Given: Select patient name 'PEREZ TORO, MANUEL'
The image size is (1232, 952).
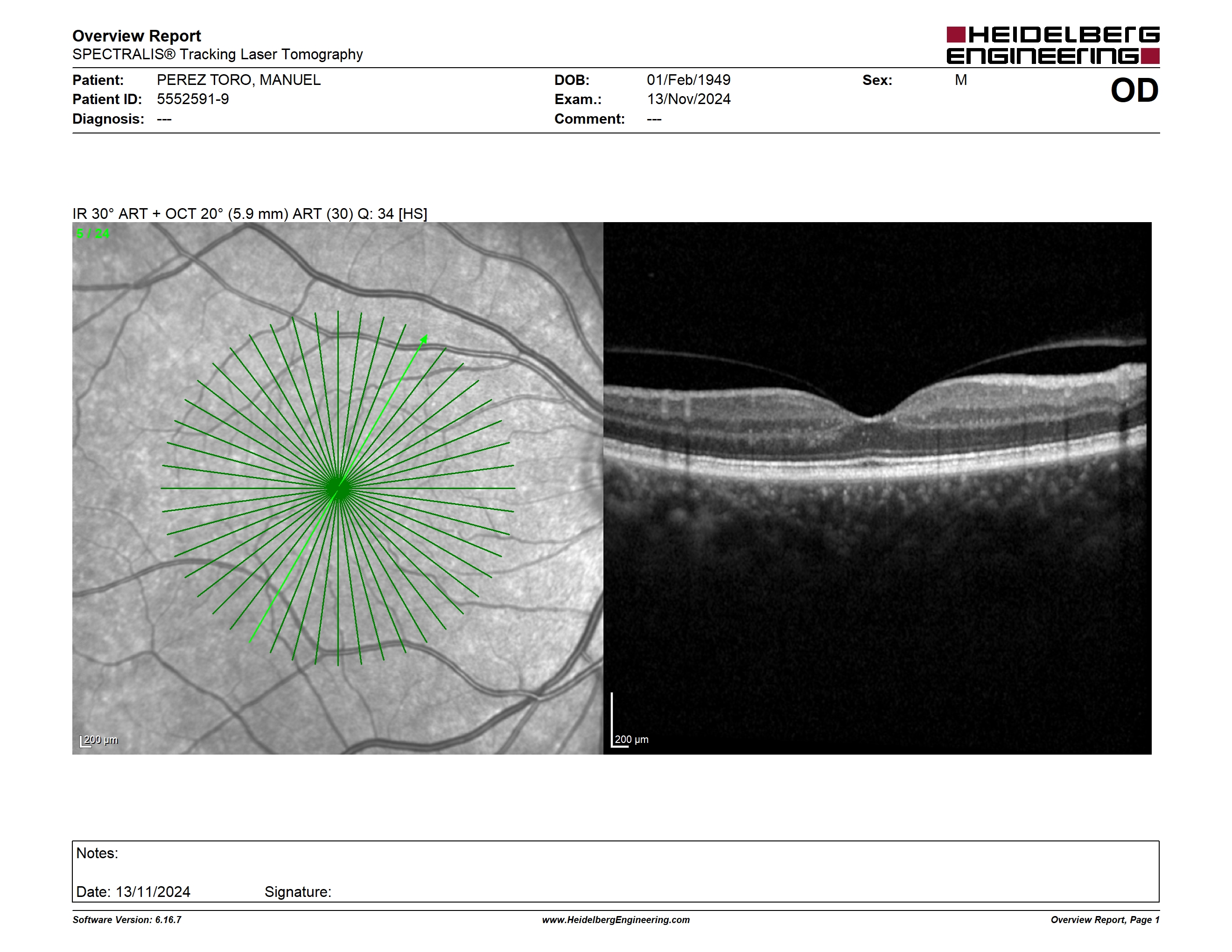Looking at the screenshot, I should point(238,80).
